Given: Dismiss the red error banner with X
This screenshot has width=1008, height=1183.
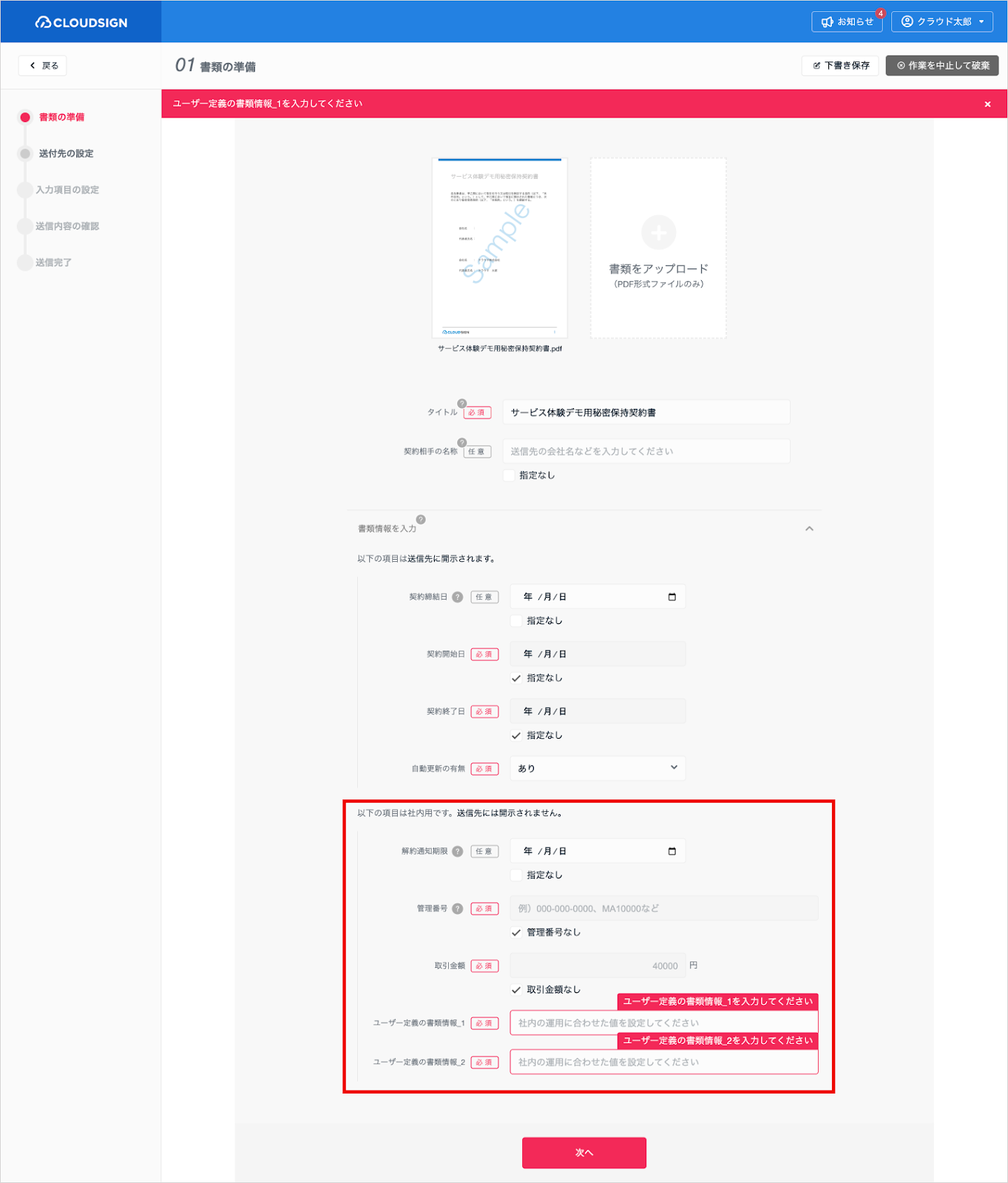Looking at the screenshot, I should tap(987, 104).
